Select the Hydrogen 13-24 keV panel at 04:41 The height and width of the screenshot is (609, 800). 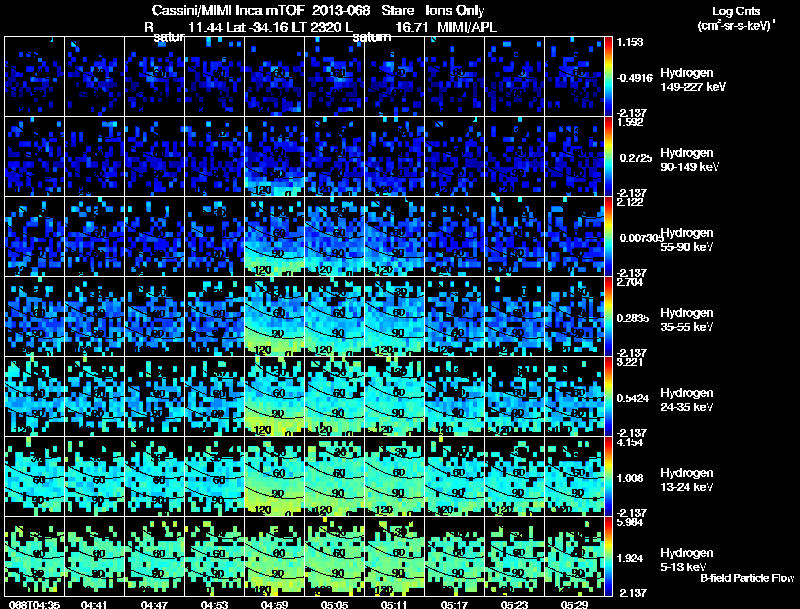[x=94, y=476]
